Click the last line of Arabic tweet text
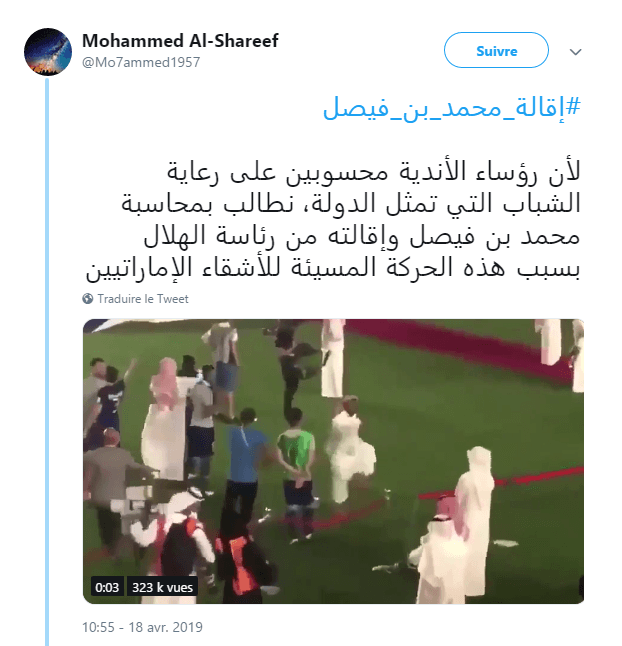The height and width of the screenshot is (646, 622). tap(333, 268)
